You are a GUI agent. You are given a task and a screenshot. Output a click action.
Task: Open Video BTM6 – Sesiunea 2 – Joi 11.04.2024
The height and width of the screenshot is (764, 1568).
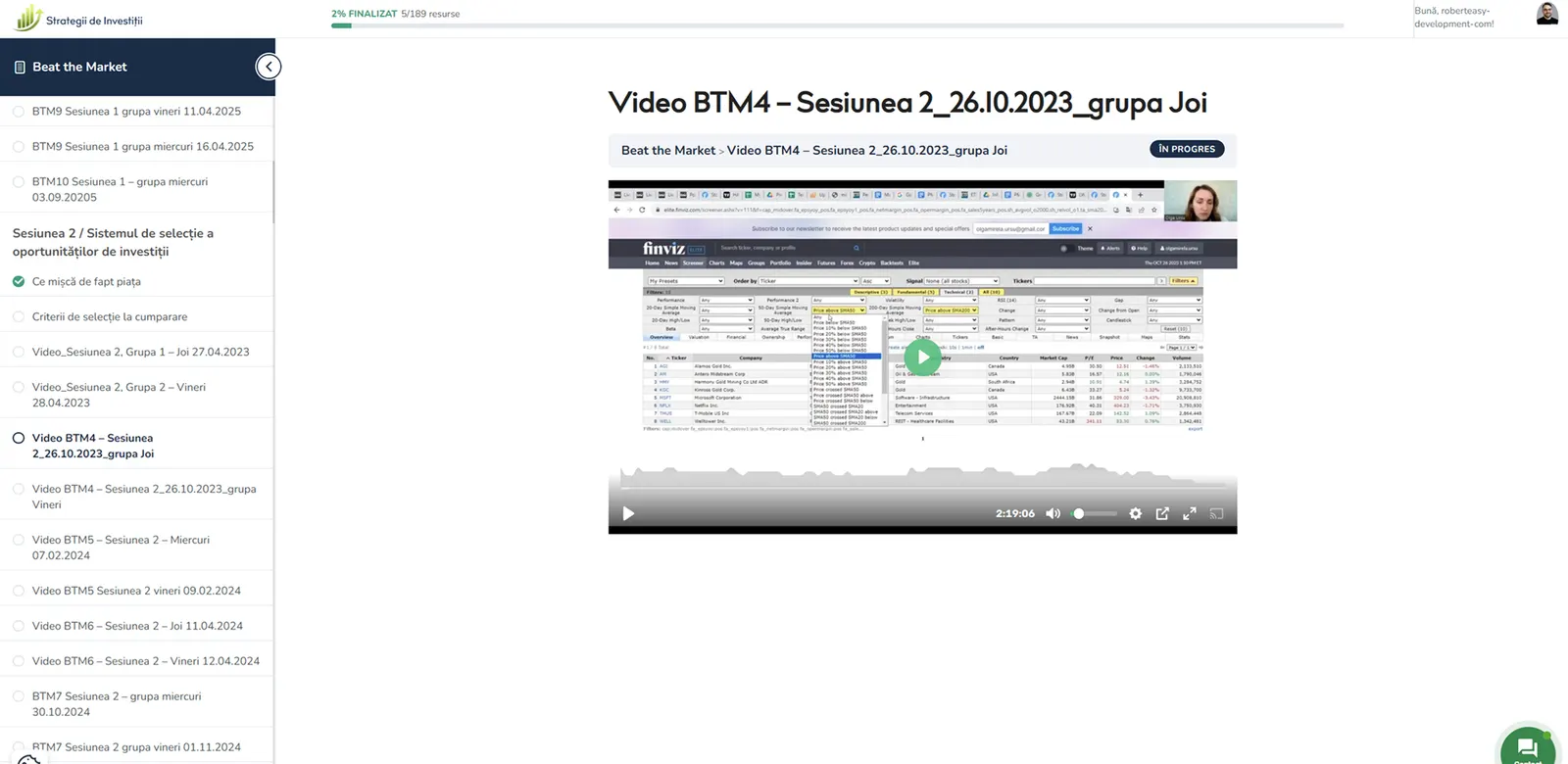(136, 626)
